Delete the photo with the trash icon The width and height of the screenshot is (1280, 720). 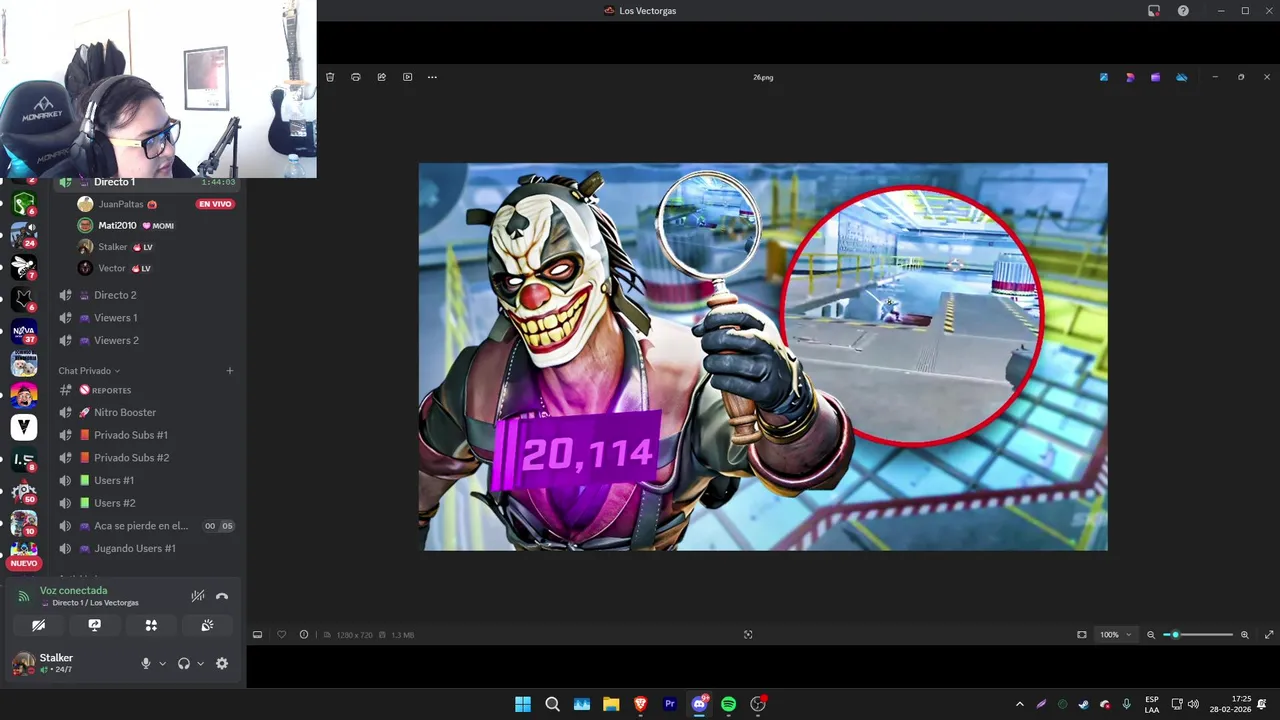pos(330,77)
